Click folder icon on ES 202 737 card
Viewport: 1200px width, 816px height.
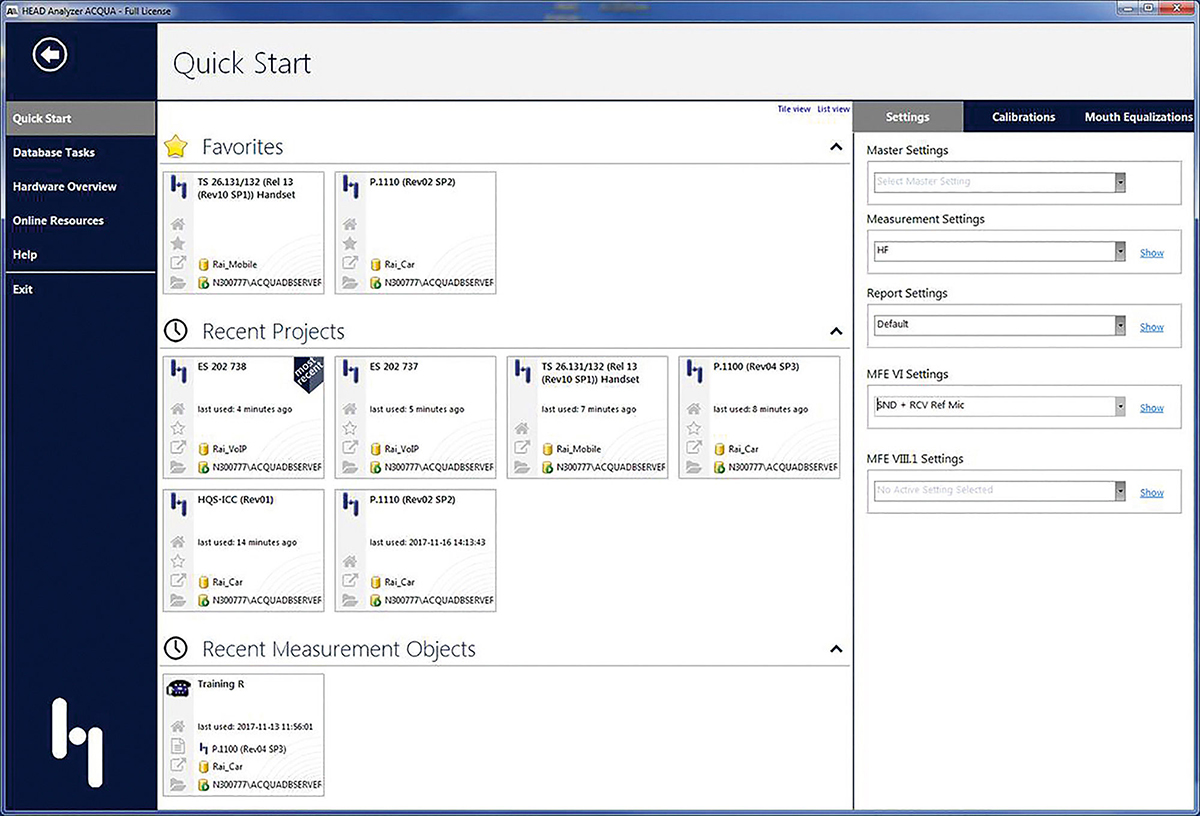(x=350, y=466)
